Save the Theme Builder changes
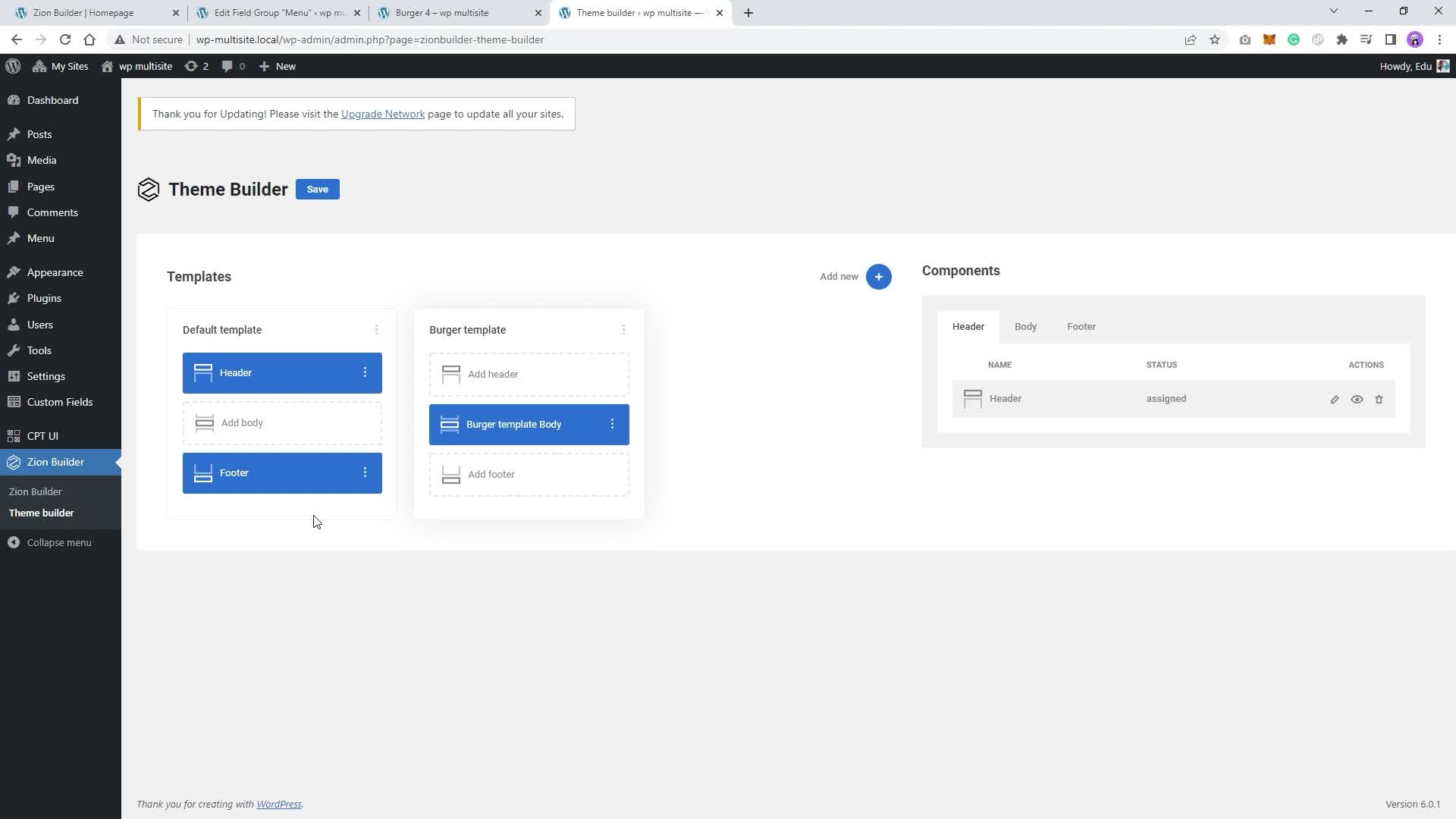 [x=317, y=190]
